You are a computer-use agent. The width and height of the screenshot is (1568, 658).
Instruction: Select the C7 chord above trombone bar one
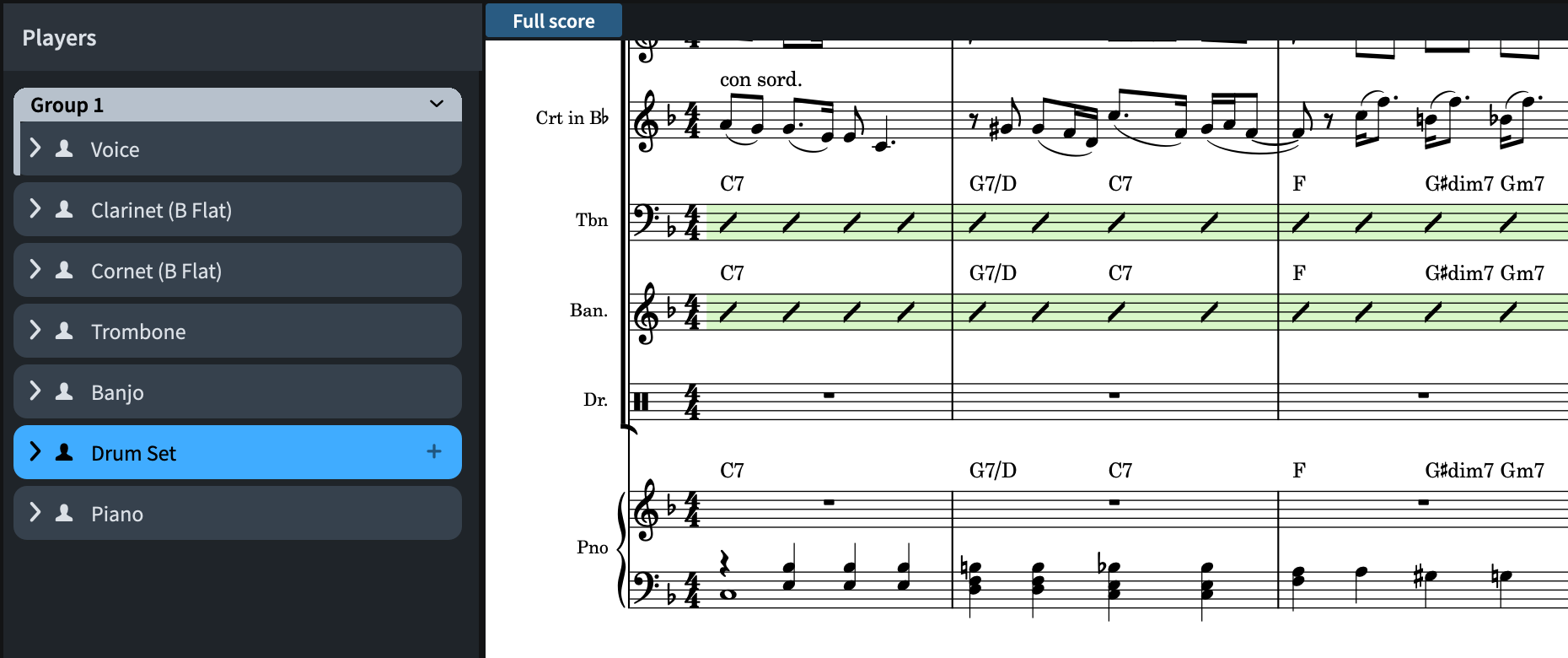[x=732, y=183]
